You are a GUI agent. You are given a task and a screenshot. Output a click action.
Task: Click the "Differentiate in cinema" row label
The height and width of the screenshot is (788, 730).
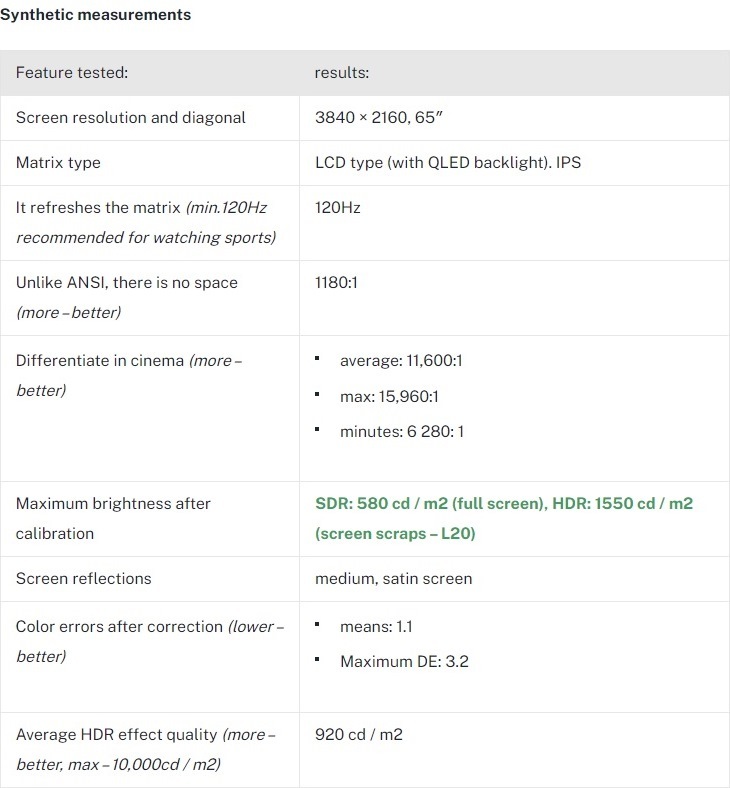(x=100, y=360)
